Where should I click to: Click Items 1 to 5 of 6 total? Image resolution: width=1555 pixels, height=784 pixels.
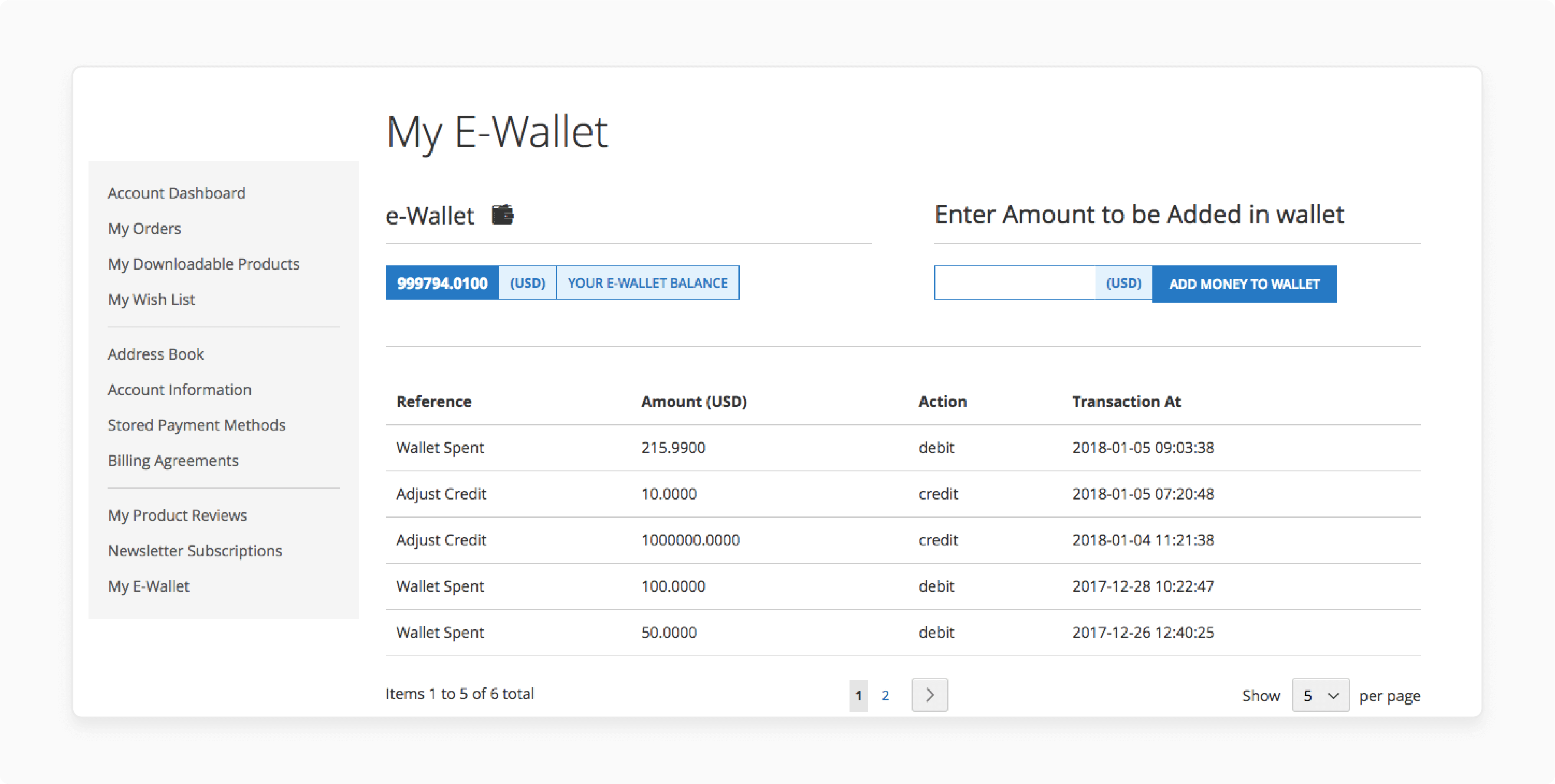pos(459,693)
